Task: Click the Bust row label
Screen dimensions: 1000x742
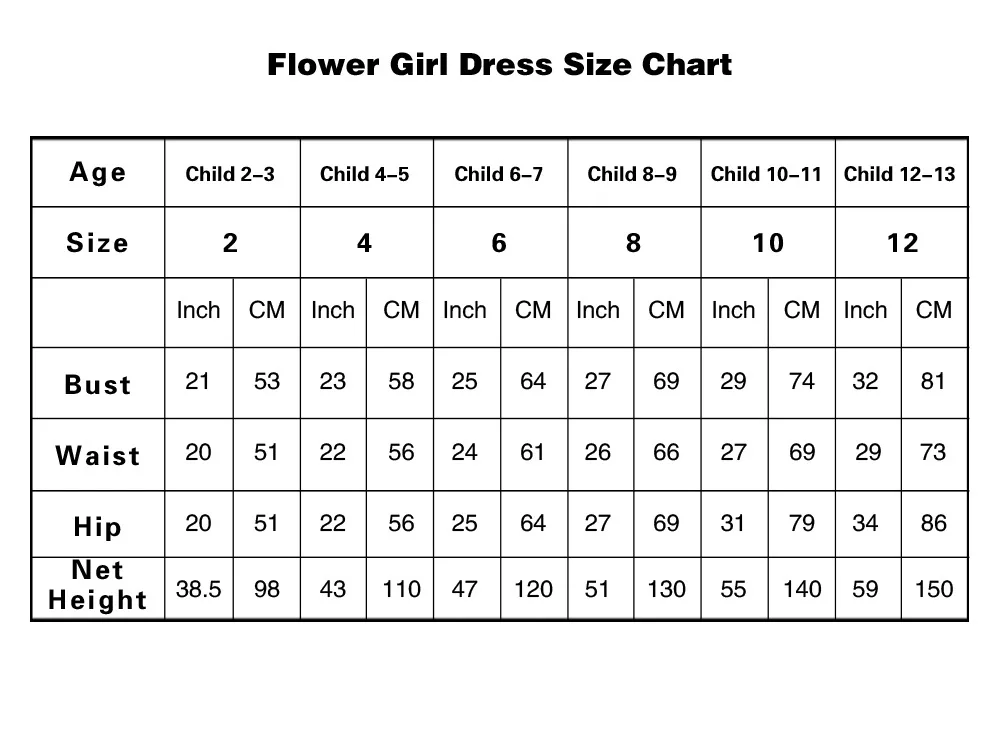Action: 98,385
